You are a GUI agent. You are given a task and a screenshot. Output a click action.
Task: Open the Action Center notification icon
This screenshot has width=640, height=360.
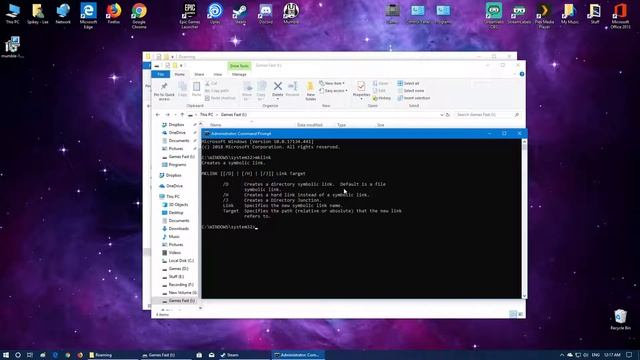[629, 355]
